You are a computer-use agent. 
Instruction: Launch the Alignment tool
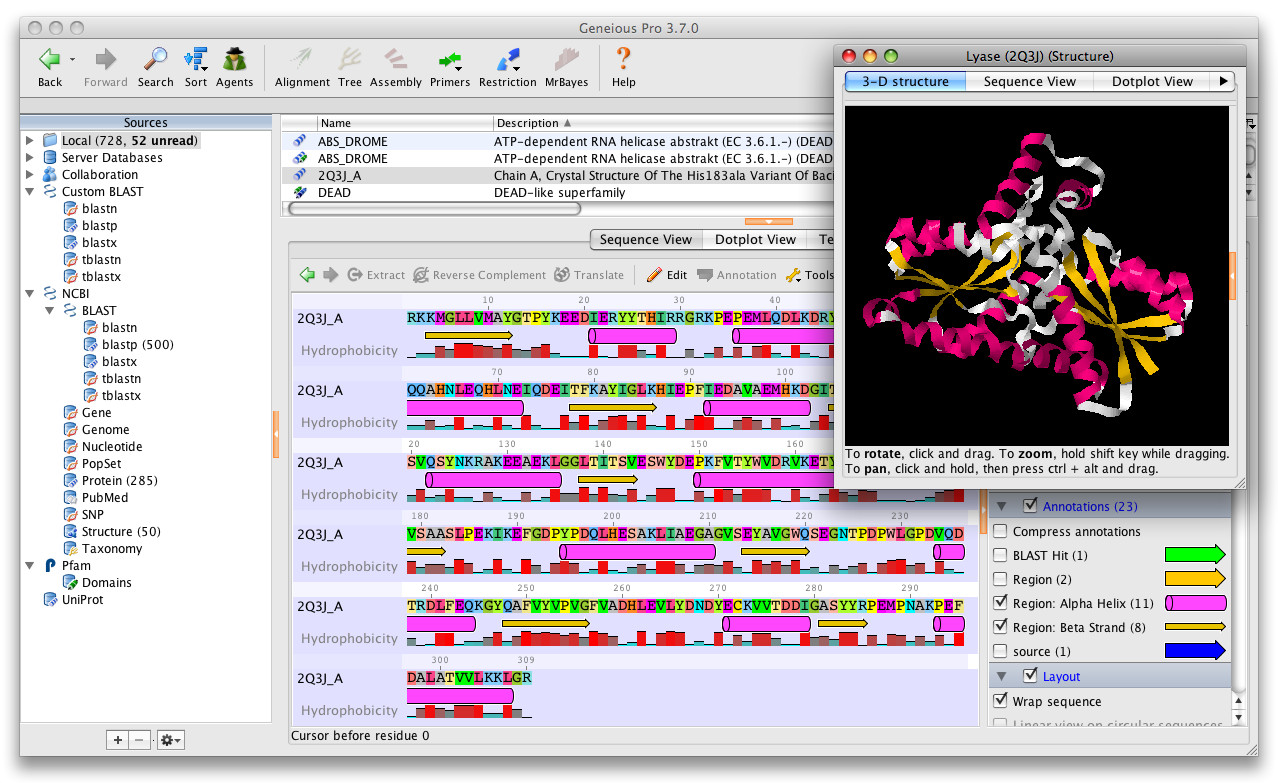click(302, 60)
